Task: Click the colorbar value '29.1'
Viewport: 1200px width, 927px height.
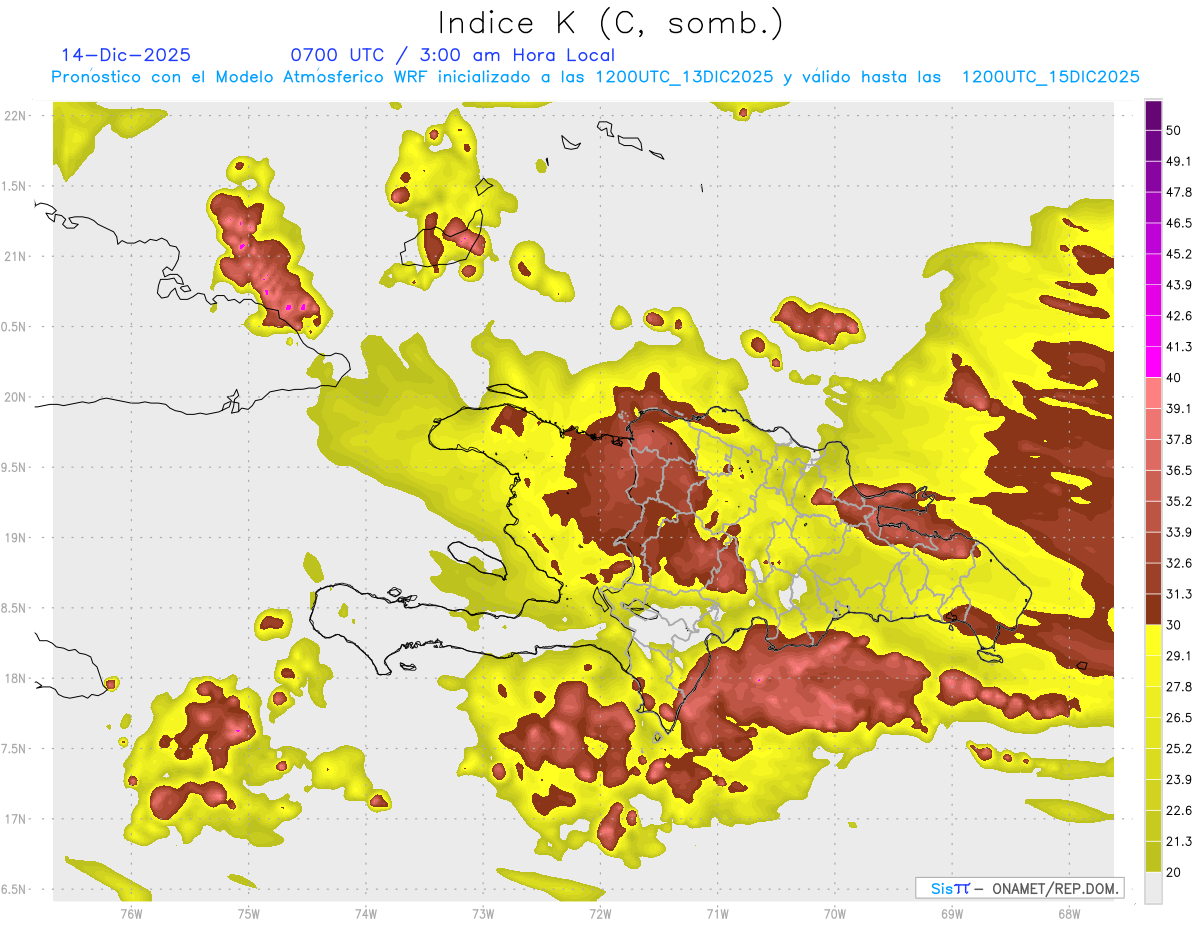Action: pyautogui.click(x=1179, y=655)
